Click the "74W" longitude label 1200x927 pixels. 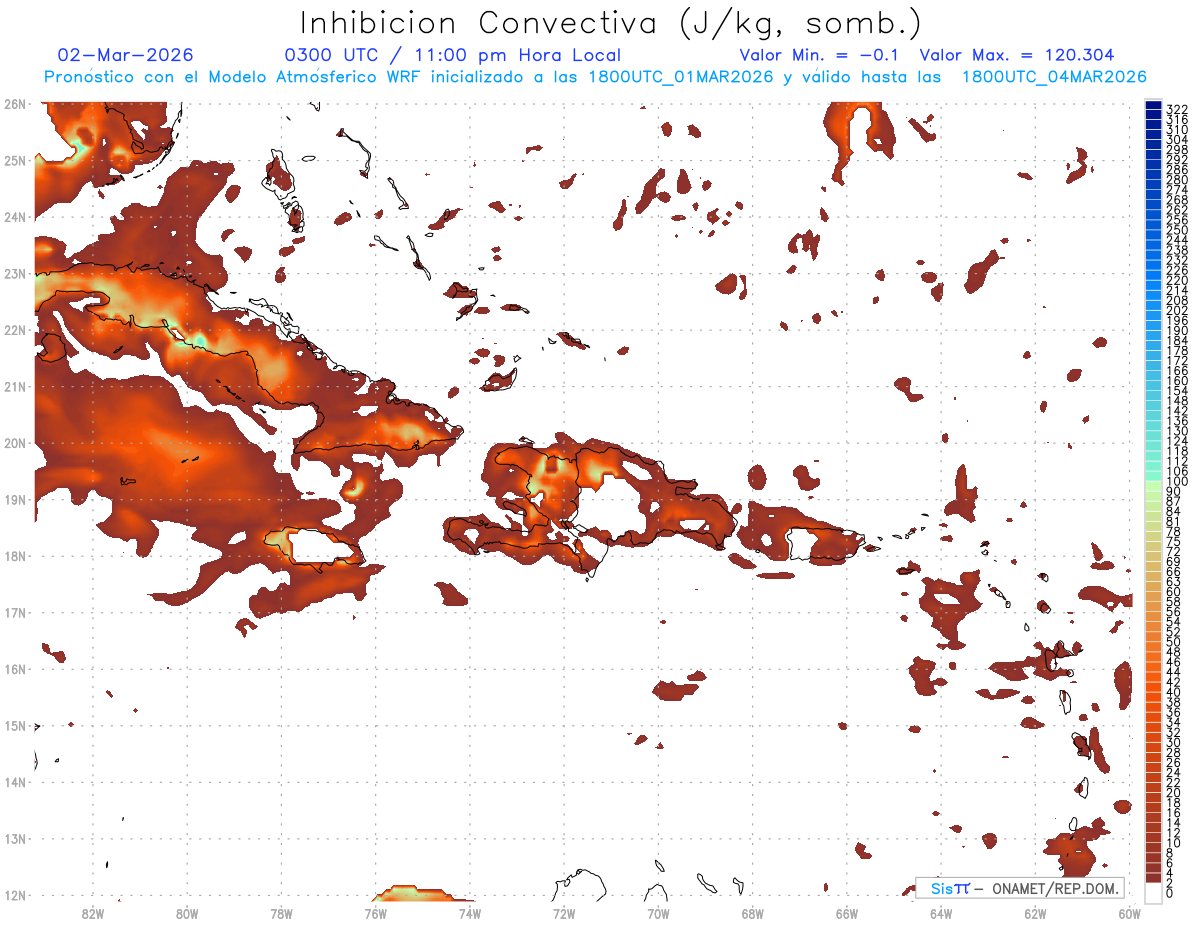click(470, 913)
